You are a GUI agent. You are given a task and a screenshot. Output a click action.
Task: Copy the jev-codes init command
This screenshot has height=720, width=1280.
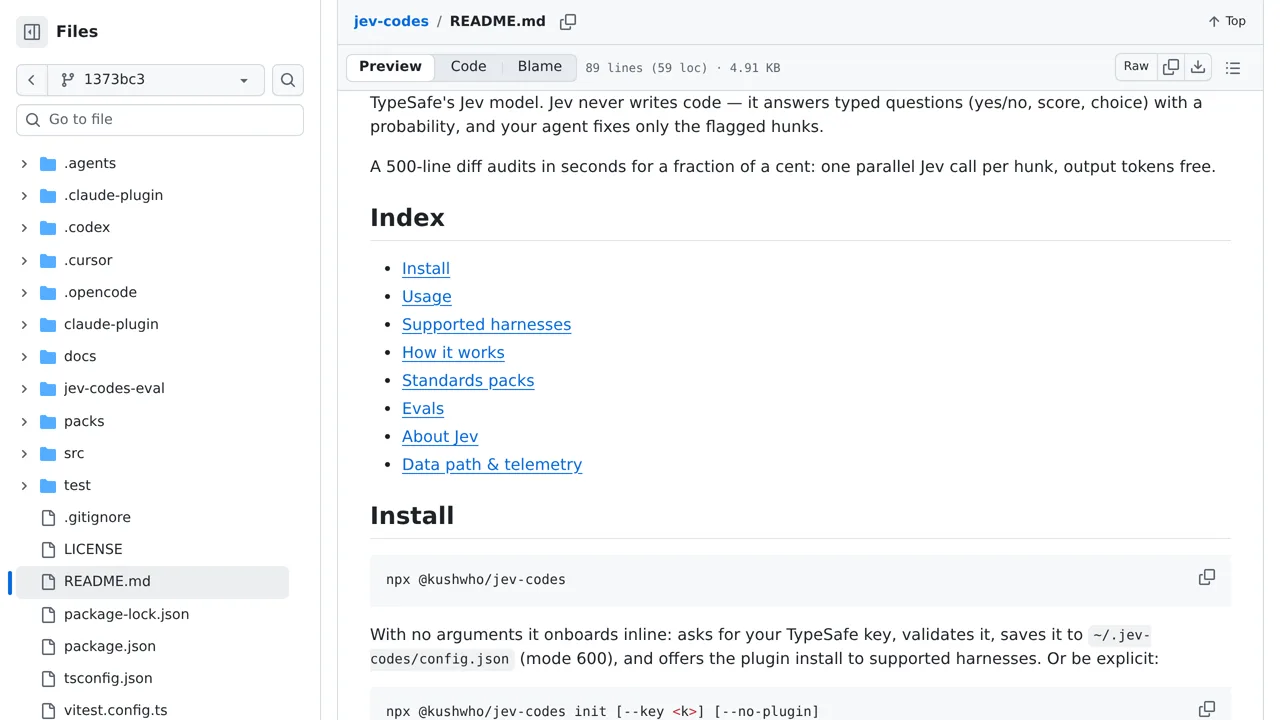[x=1207, y=709]
